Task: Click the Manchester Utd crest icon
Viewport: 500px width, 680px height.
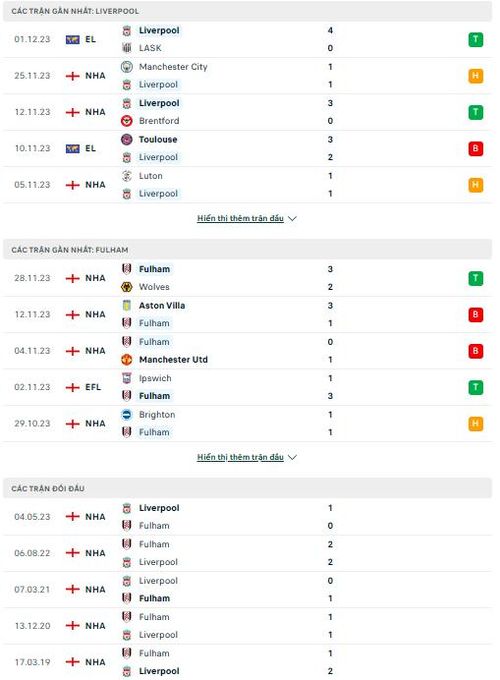Action: point(127,360)
